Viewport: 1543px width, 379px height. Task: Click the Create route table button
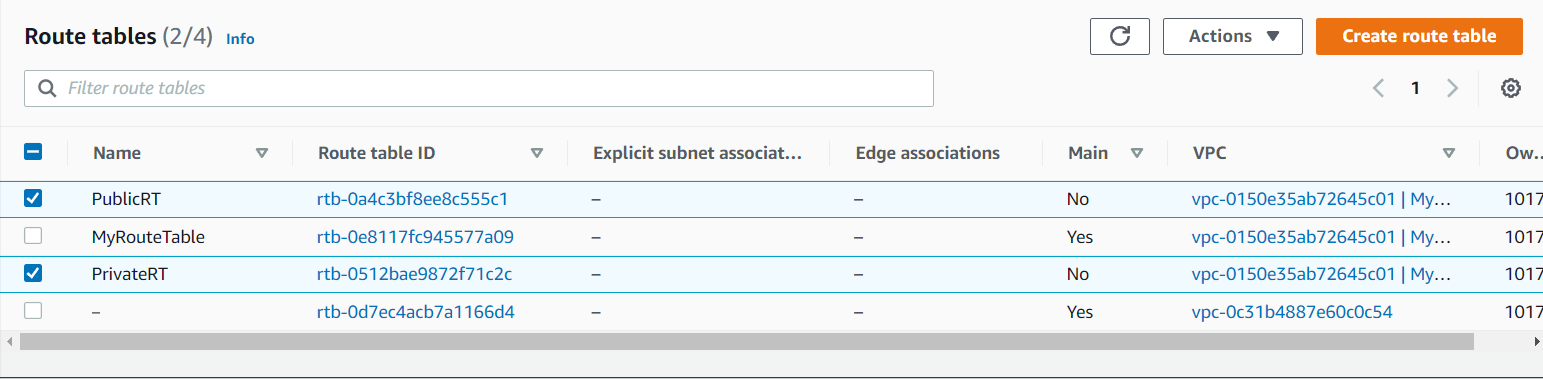pos(1419,36)
